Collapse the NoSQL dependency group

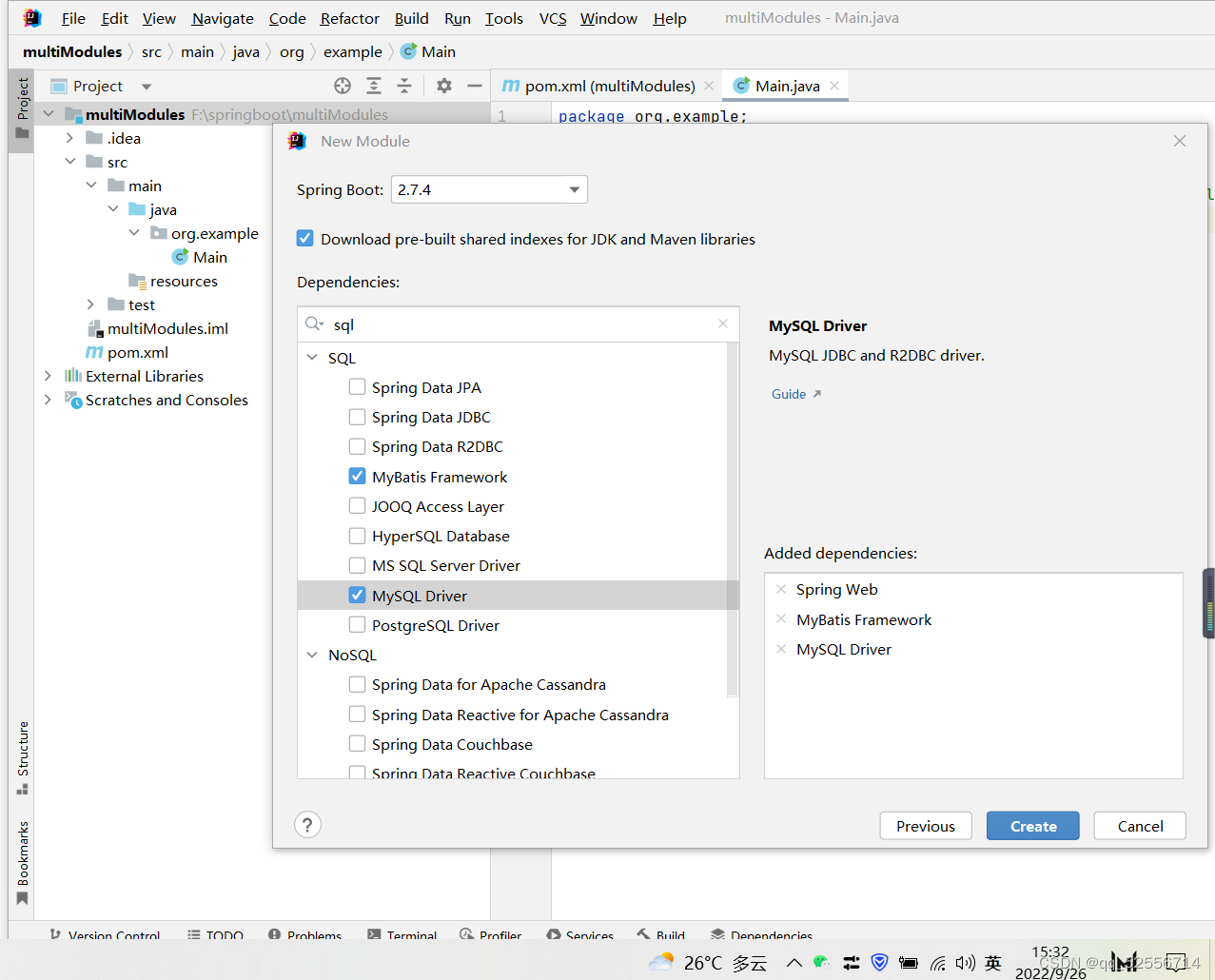coord(312,655)
